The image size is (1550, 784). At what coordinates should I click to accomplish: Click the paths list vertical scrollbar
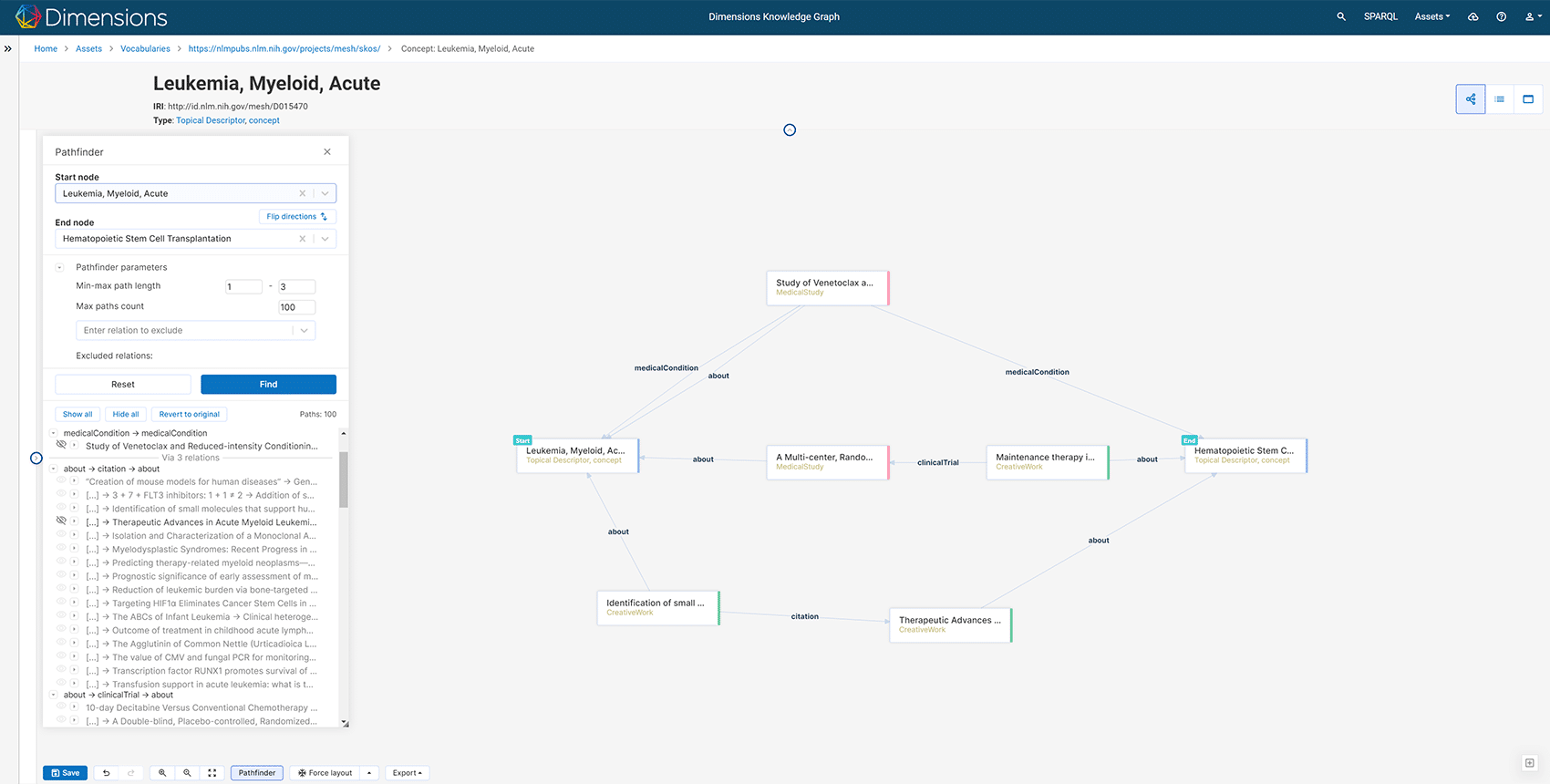344,480
